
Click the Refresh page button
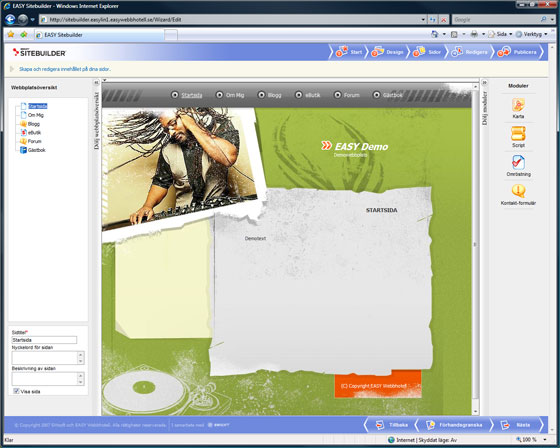433,20
